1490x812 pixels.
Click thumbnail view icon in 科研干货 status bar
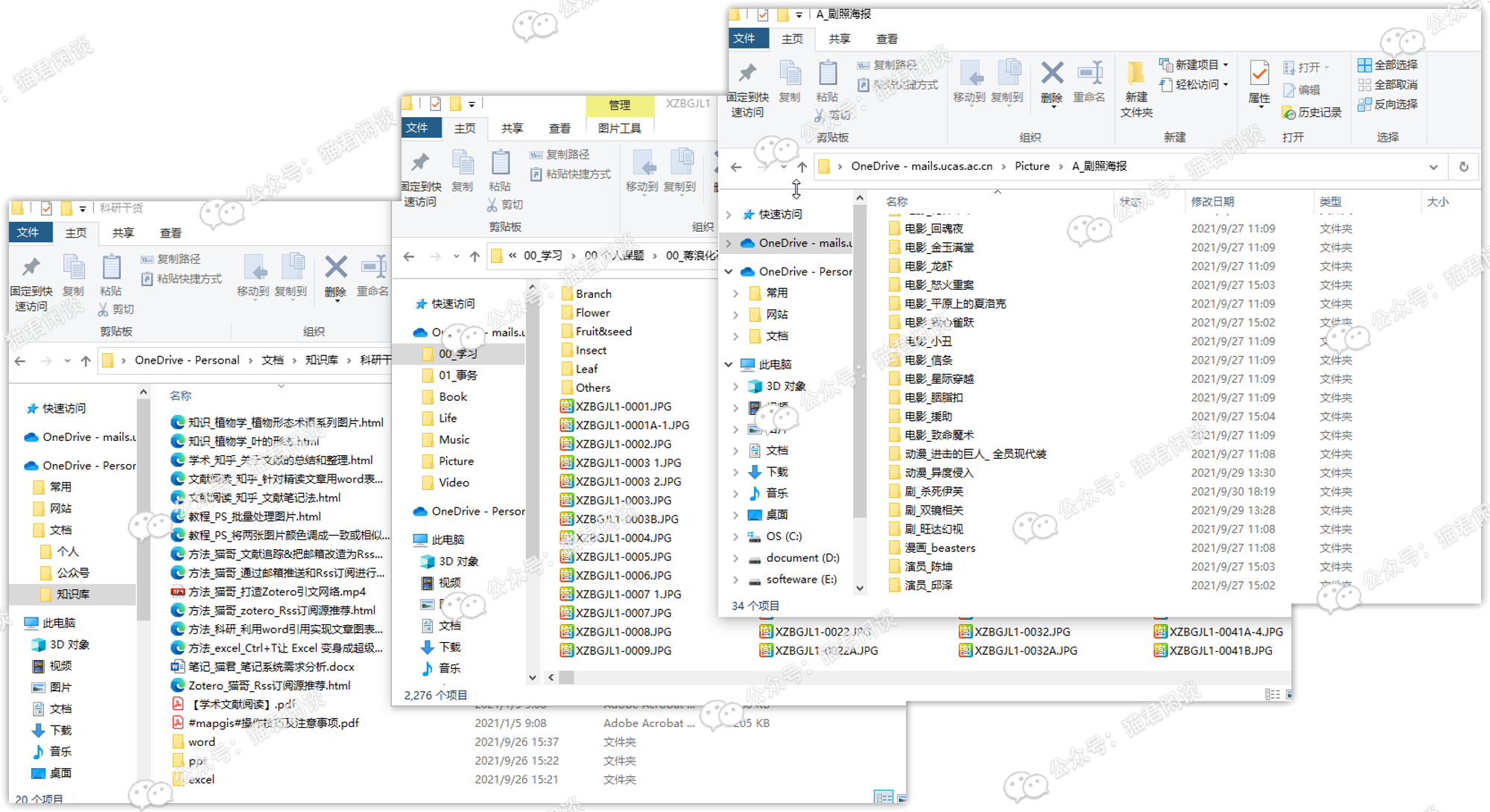(902, 798)
